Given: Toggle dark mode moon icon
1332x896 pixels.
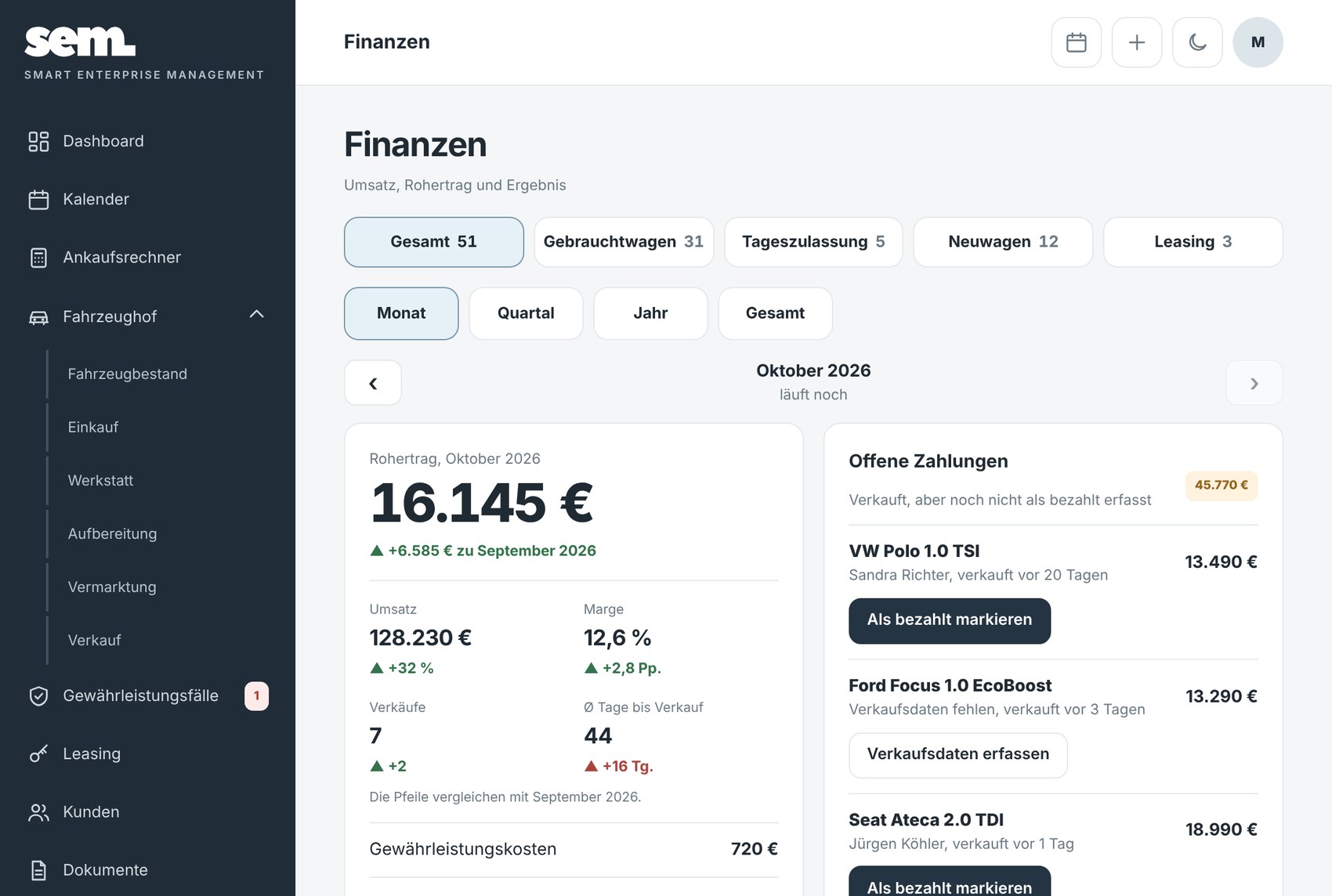Looking at the screenshot, I should click(x=1197, y=42).
